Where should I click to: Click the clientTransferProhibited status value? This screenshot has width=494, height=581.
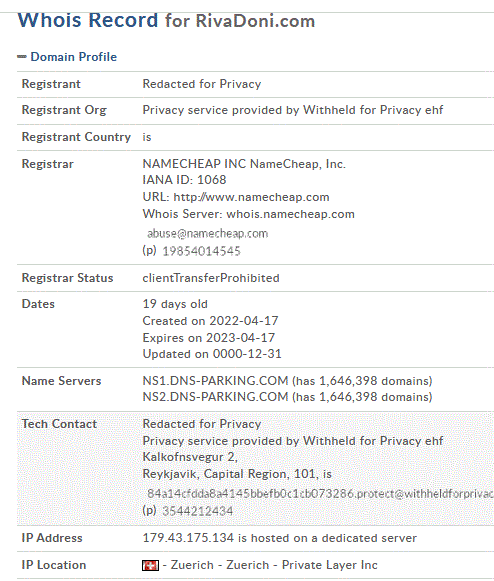[211, 278]
